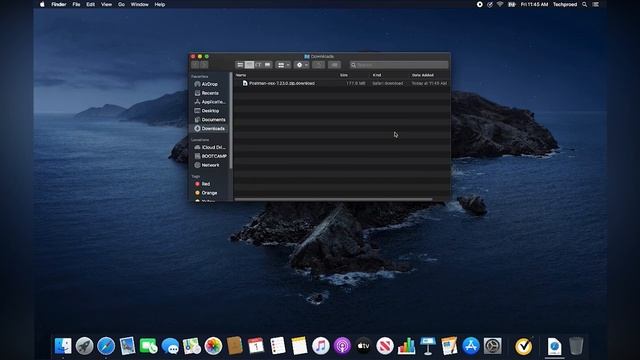The height and width of the screenshot is (360, 640).
Task: Select Recents in the Finder sidebar
Action: tap(209, 93)
